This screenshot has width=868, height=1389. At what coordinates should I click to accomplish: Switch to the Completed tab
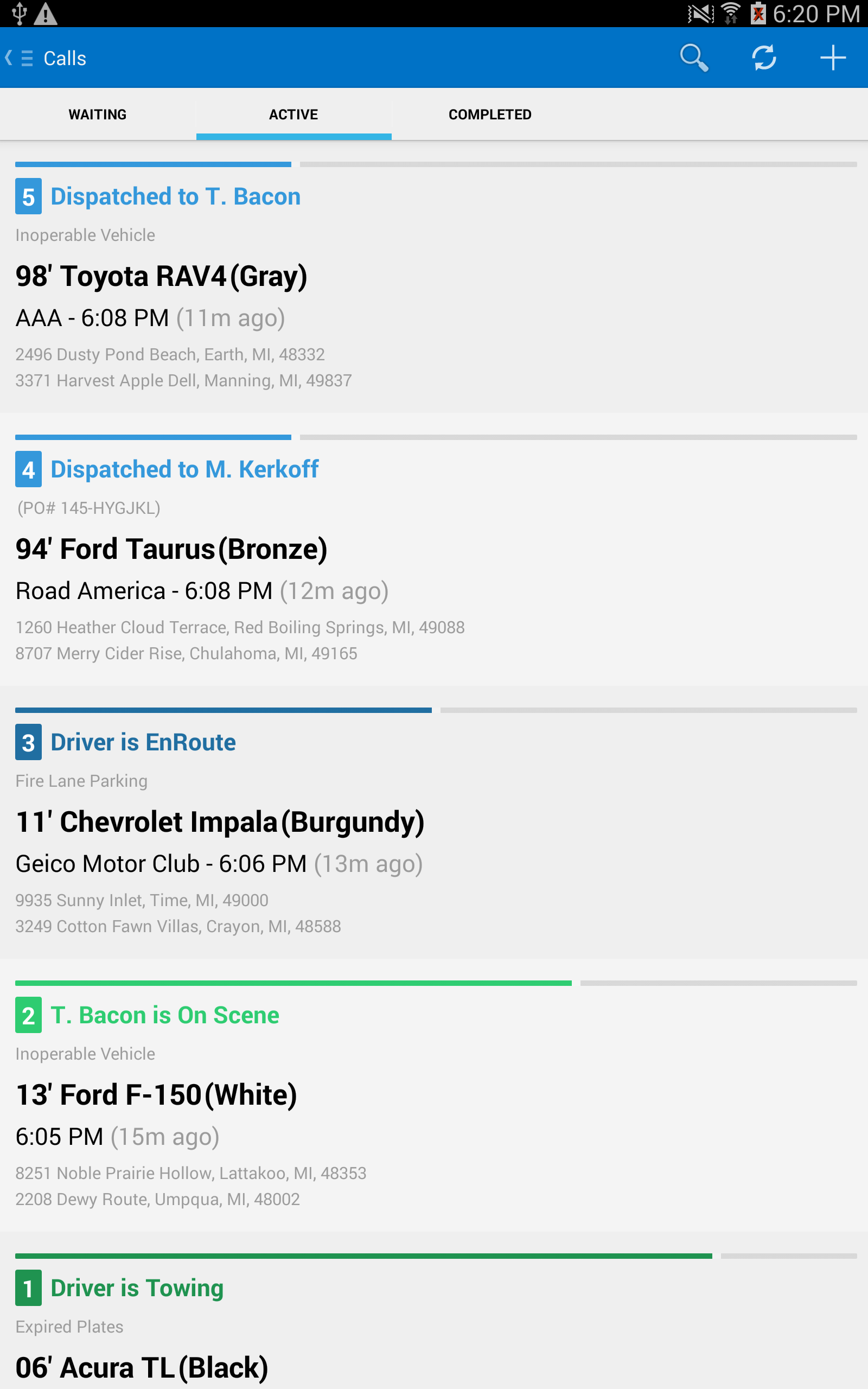tap(490, 114)
